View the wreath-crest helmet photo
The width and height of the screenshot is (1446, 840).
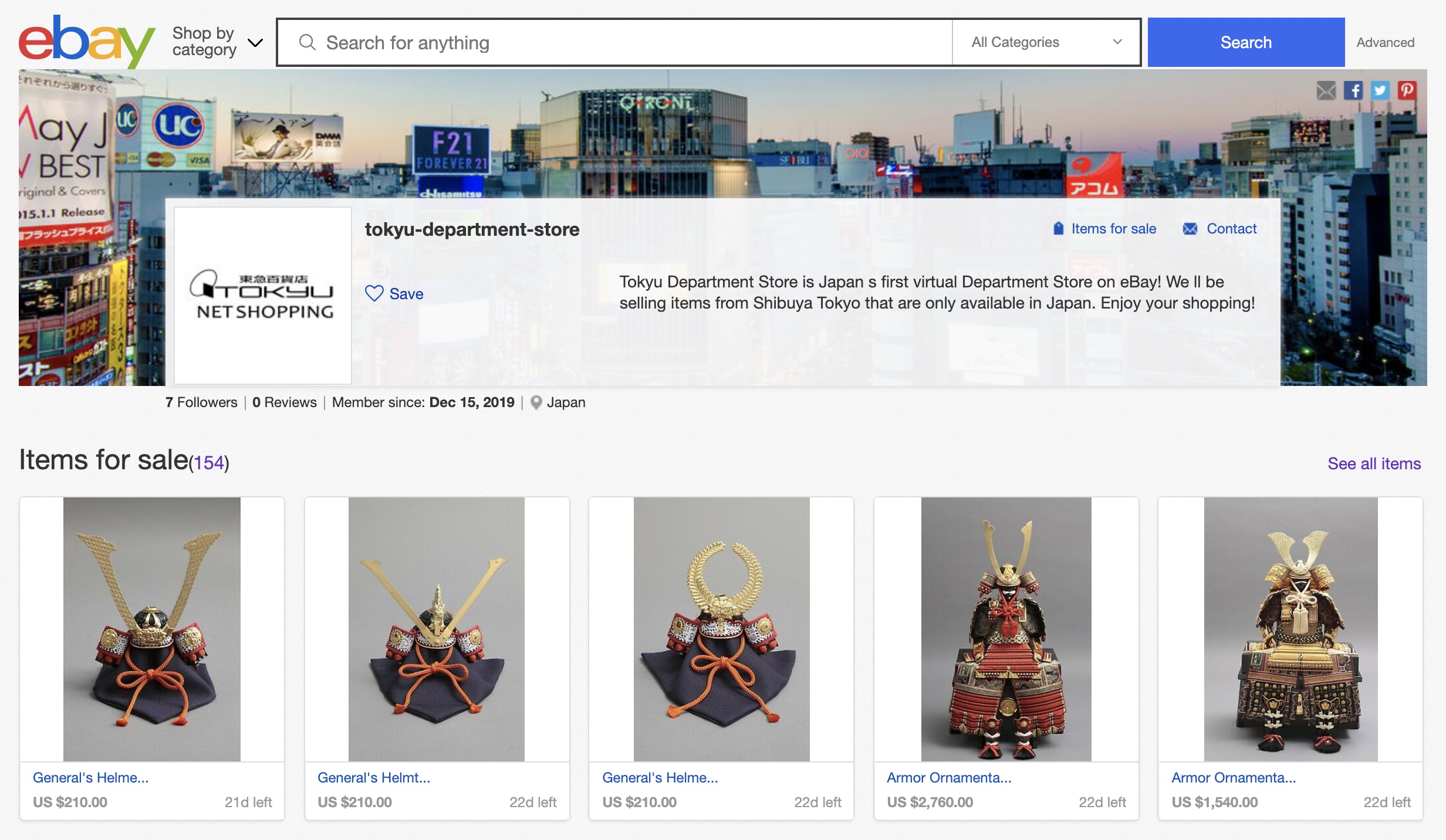722,629
